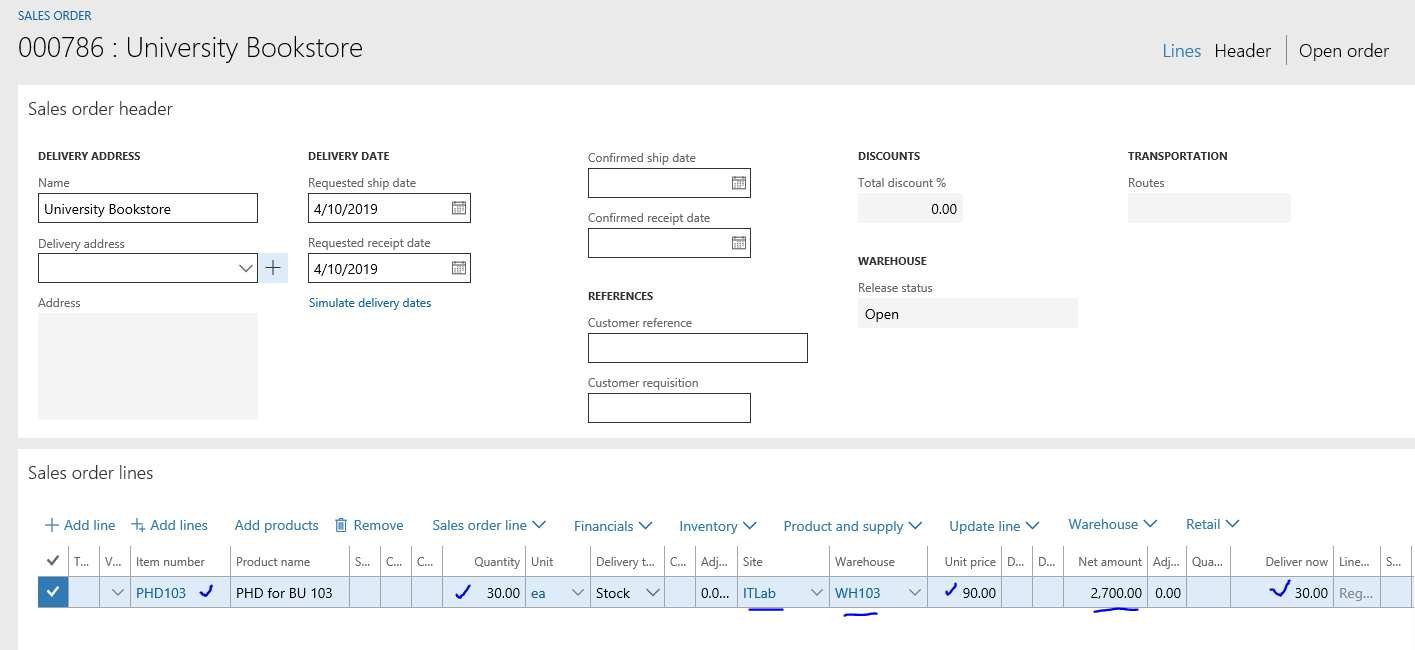Click the WH103 warehouse link

(858, 593)
